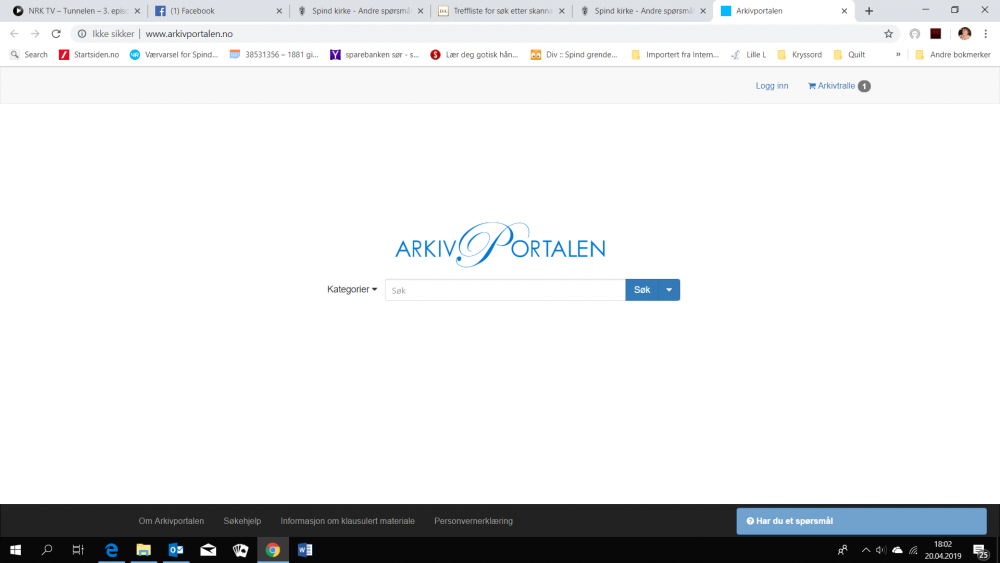The width and height of the screenshot is (1000, 563).
Task: Click the ArkivPortalen logo
Action: (x=500, y=245)
